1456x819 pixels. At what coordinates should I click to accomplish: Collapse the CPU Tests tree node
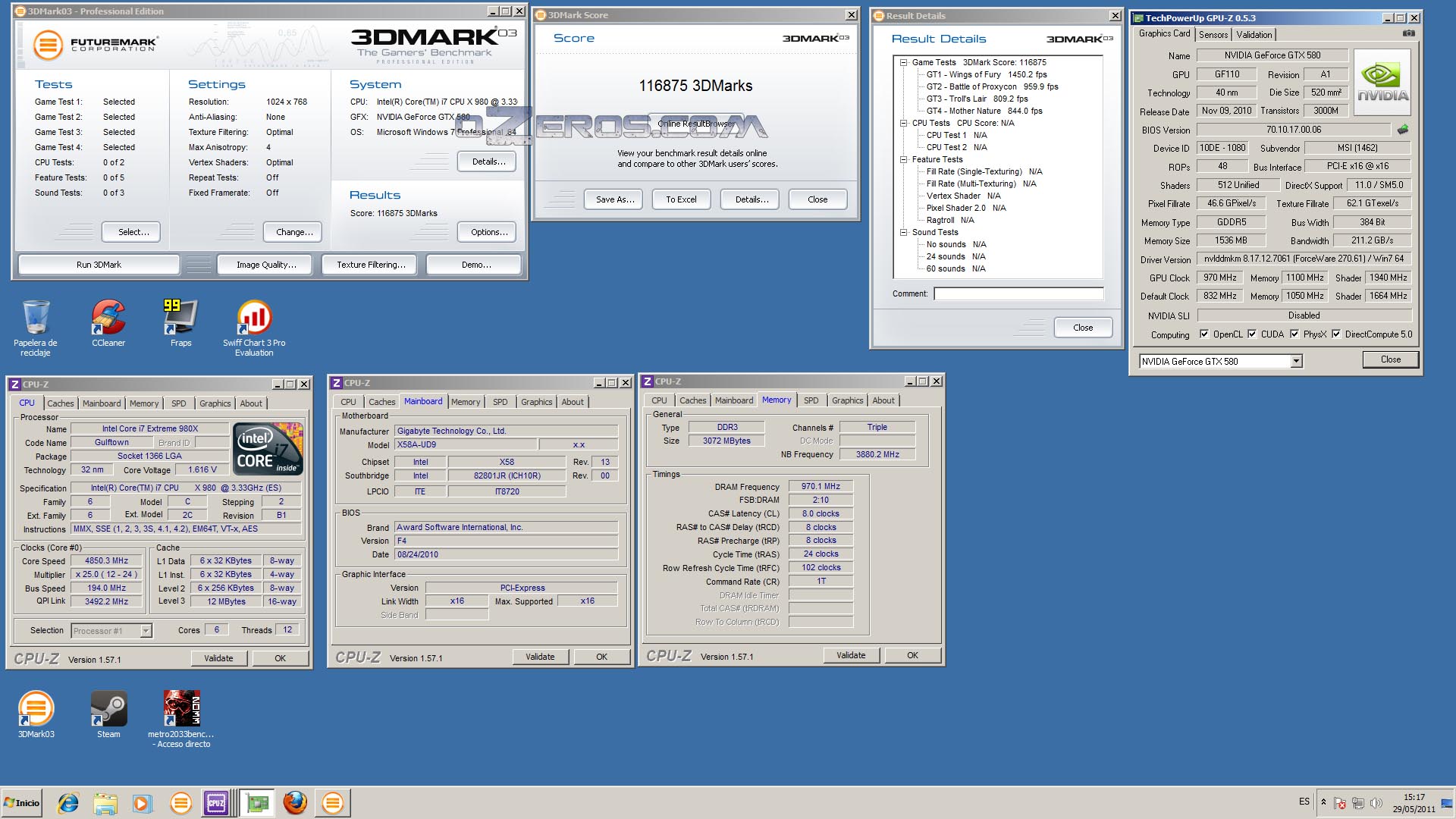coord(903,123)
